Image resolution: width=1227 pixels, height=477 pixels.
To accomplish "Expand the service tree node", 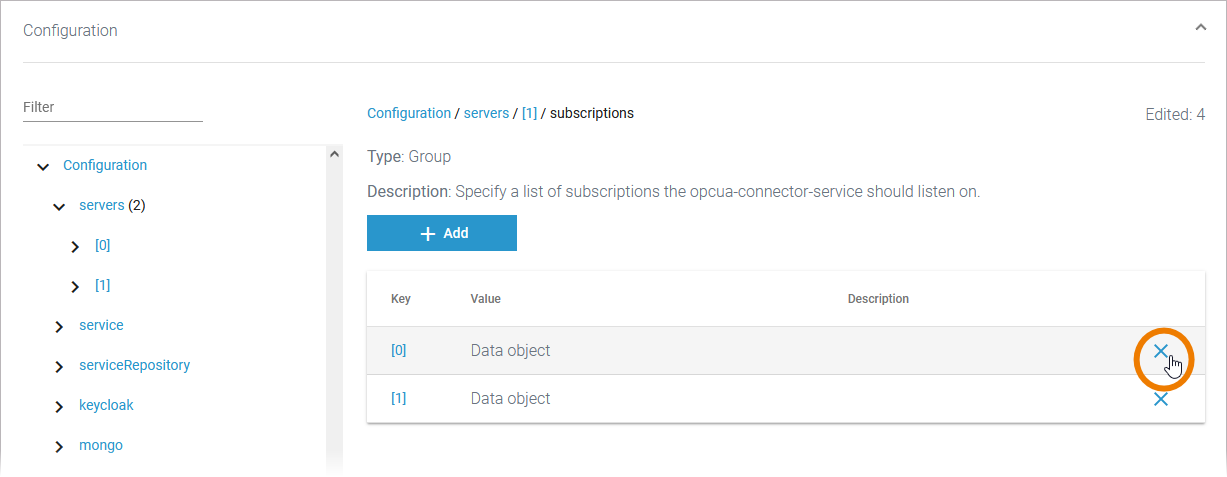I will (x=59, y=326).
